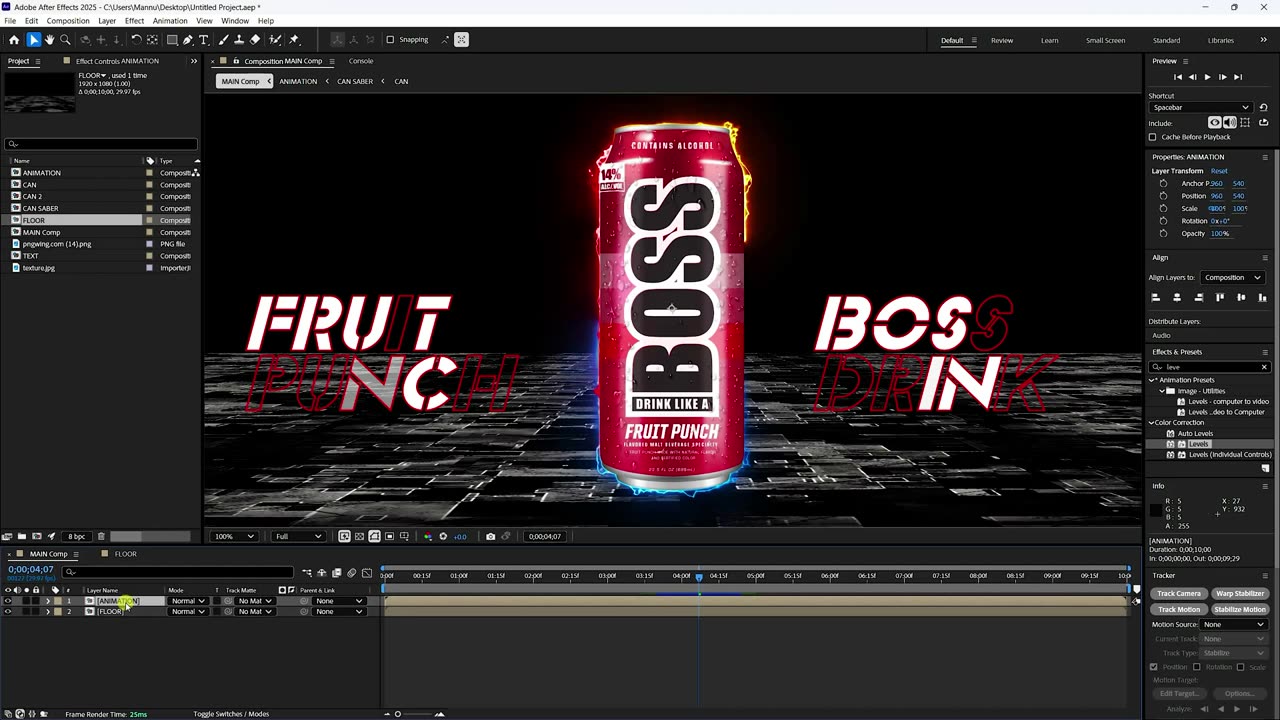Select the Home icon in toolbar

click(14, 40)
